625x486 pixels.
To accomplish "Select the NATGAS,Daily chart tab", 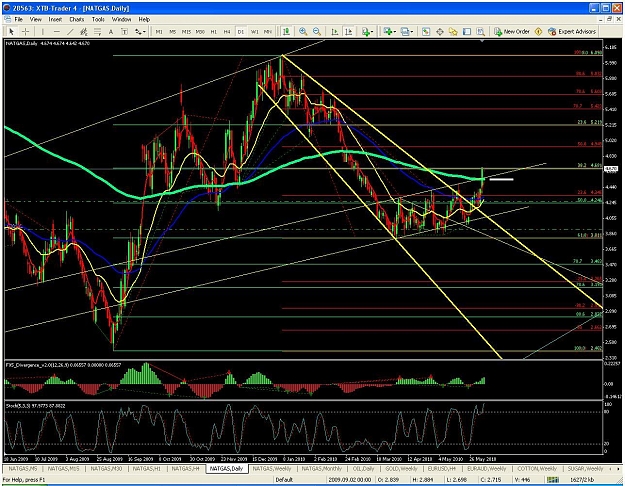I will coord(226,468).
